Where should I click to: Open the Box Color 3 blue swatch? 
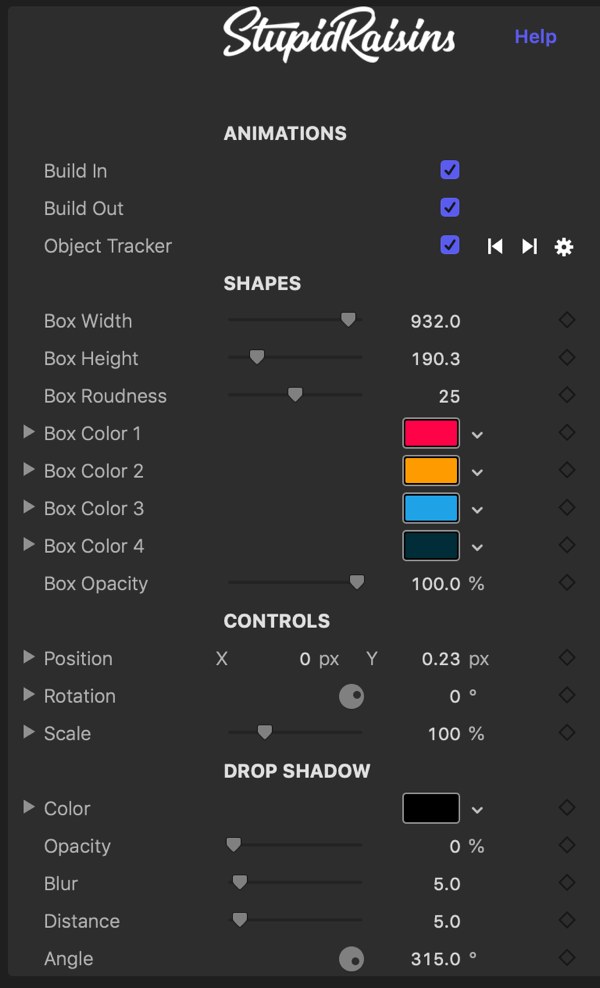(x=431, y=508)
